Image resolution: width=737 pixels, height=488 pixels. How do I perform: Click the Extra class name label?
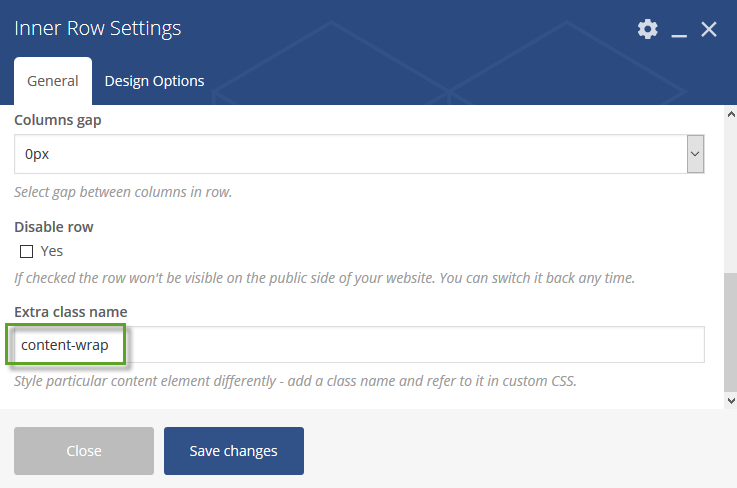pos(71,312)
